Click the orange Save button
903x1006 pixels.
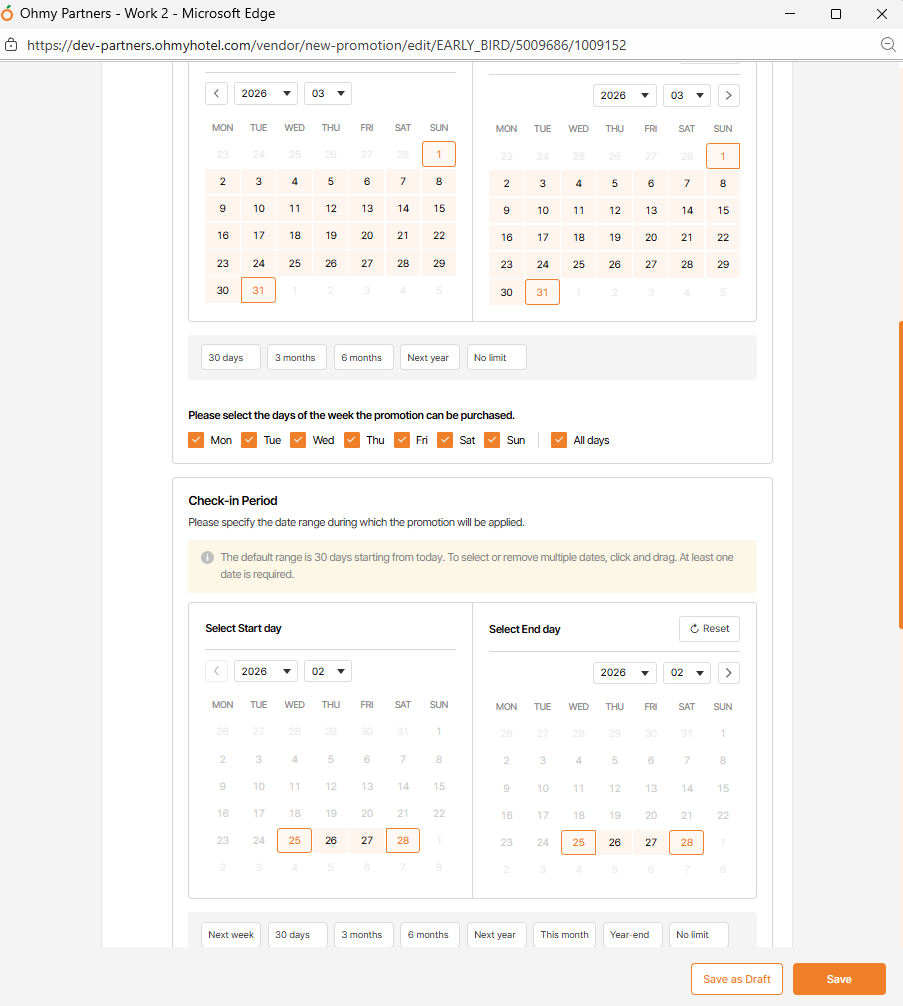click(x=839, y=979)
